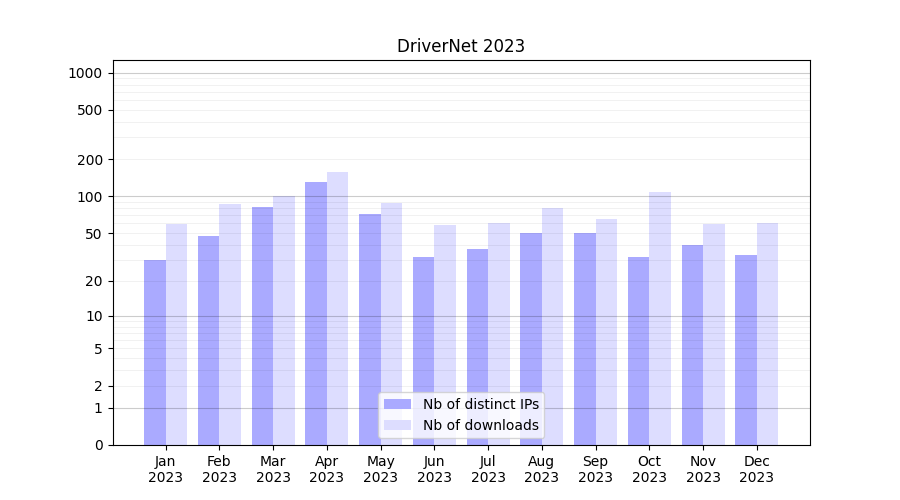This screenshot has height=500, width=900.
Task: Click the 'DriverNet 2023' chart title
Action: 460,46
